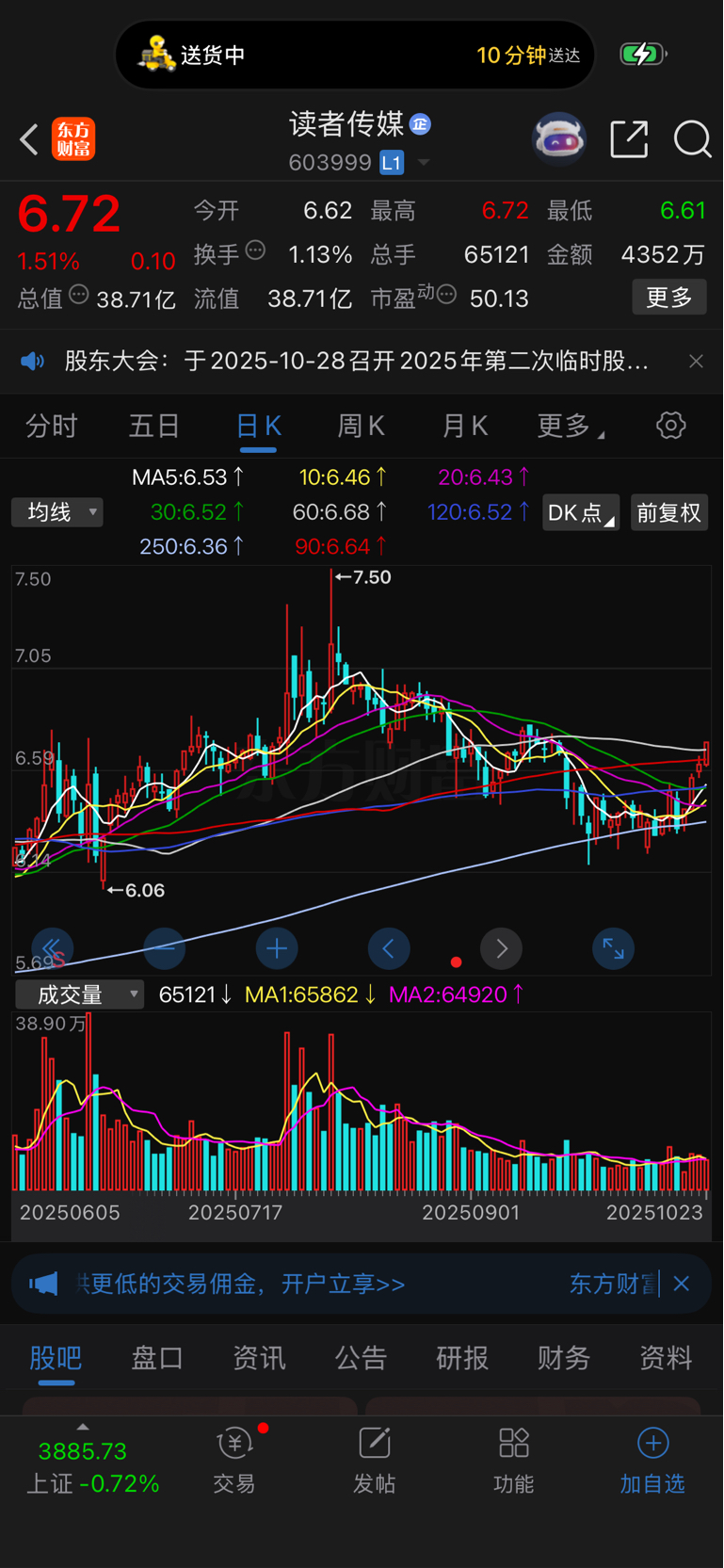Image resolution: width=724 pixels, height=1568 pixels.
Task: Tap the MA5:6.53 value
Action: [x=187, y=477]
